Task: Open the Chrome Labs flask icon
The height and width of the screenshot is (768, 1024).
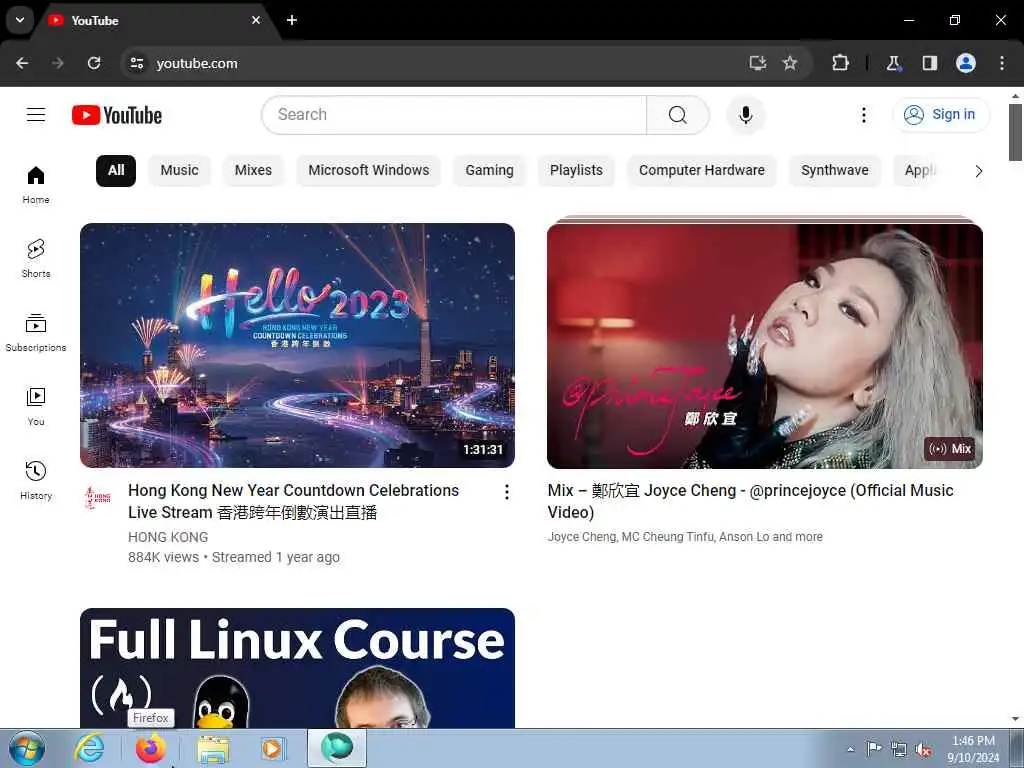Action: (x=893, y=63)
